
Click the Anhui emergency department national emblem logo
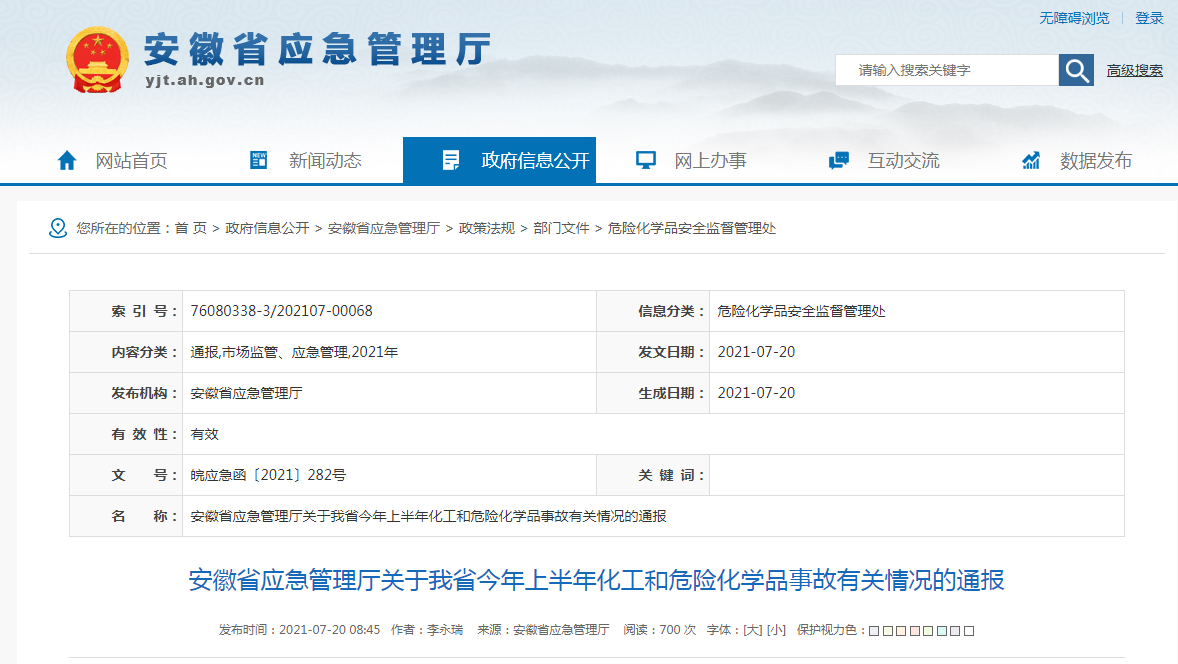click(97, 60)
